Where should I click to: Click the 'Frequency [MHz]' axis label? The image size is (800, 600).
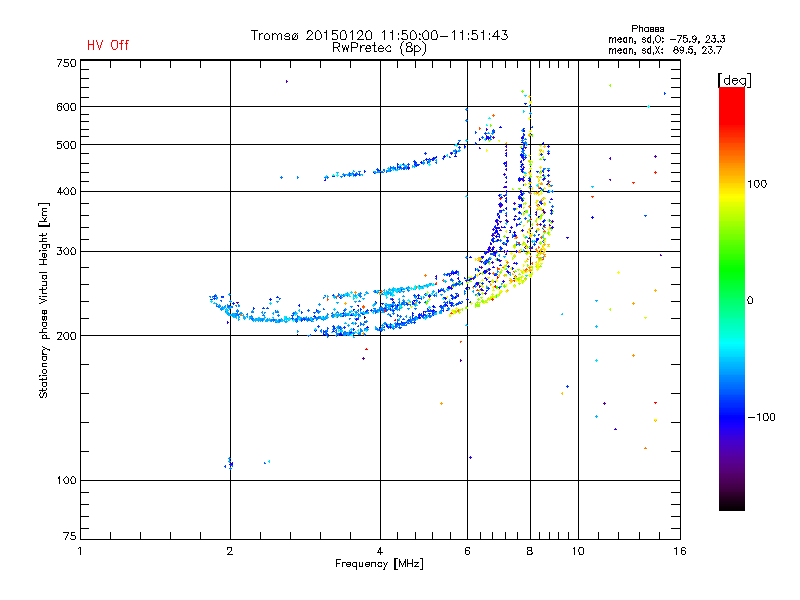379,564
